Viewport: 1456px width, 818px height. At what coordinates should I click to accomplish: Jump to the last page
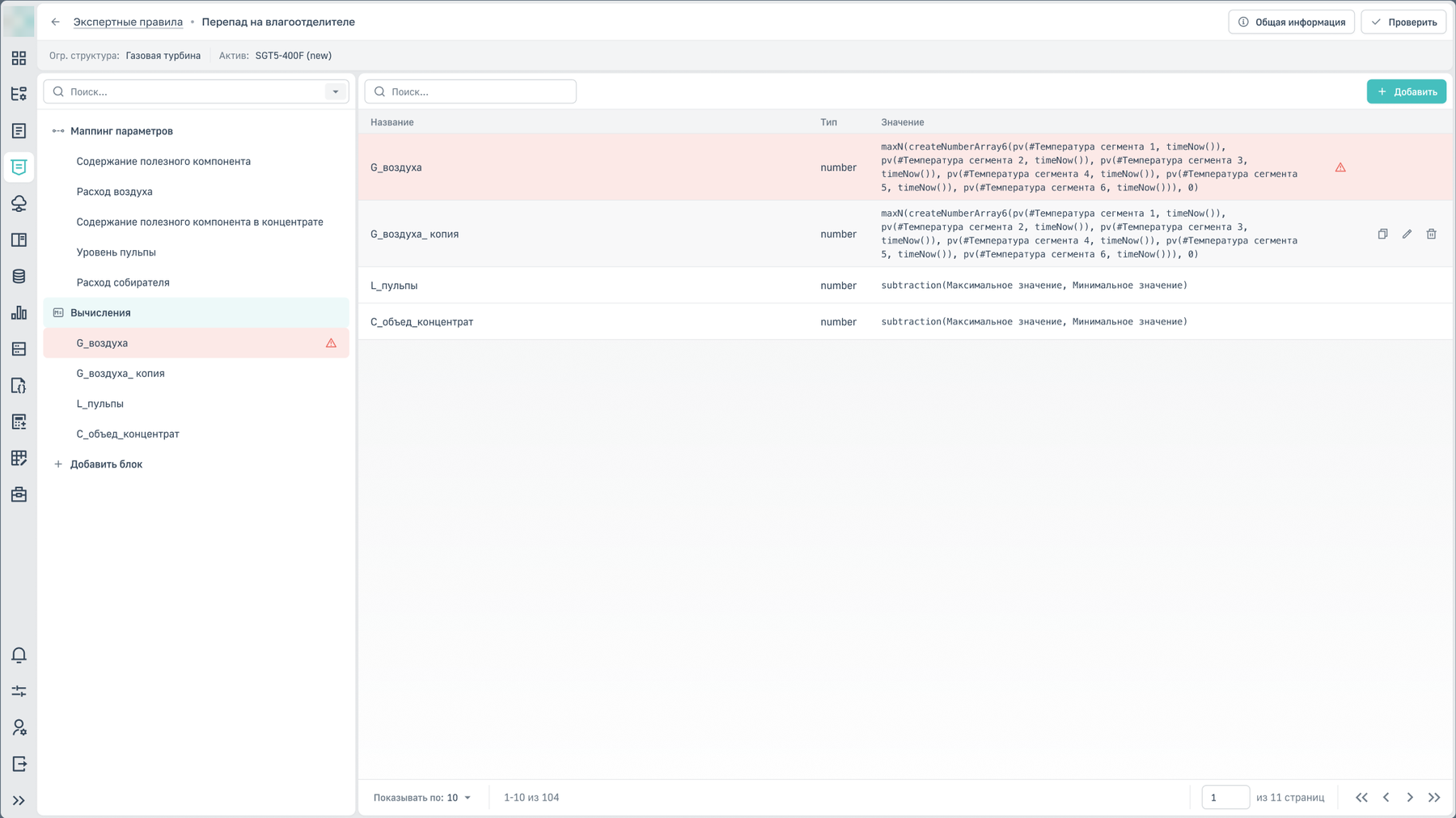pos(1434,798)
